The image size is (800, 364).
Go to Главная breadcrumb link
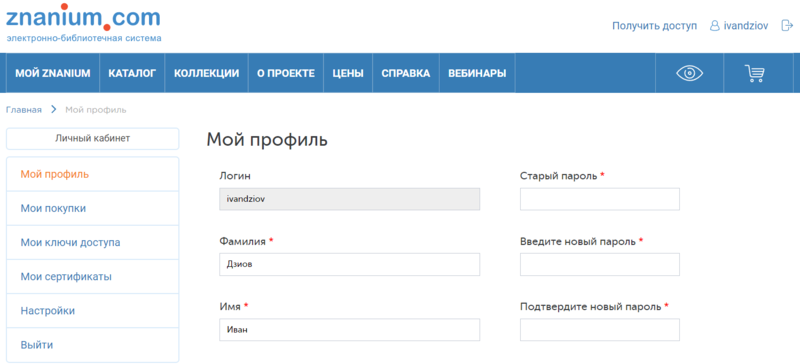(x=23, y=110)
